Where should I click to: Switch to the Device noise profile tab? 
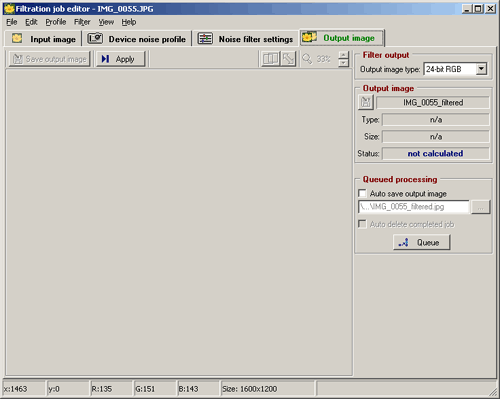[x=137, y=39]
